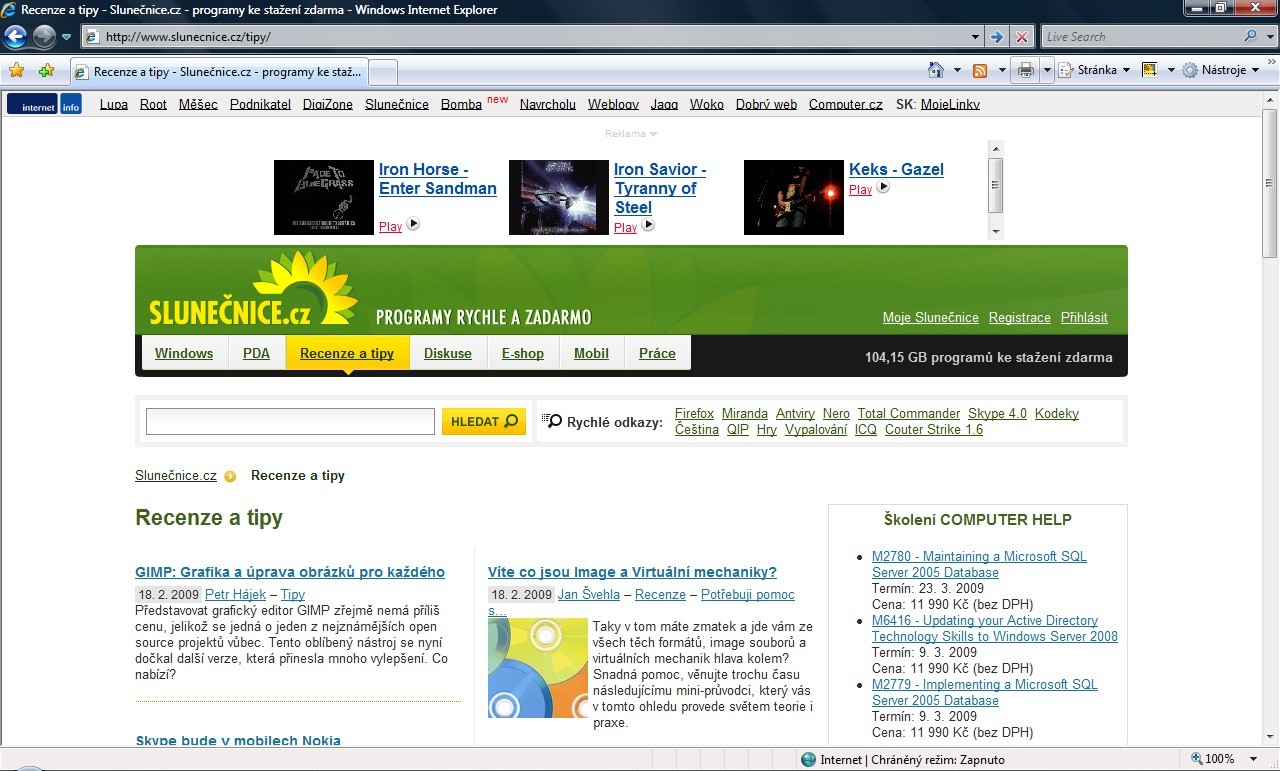Click the CD discs article thumbnail
Viewport: 1280px width, 771px height.
538,667
